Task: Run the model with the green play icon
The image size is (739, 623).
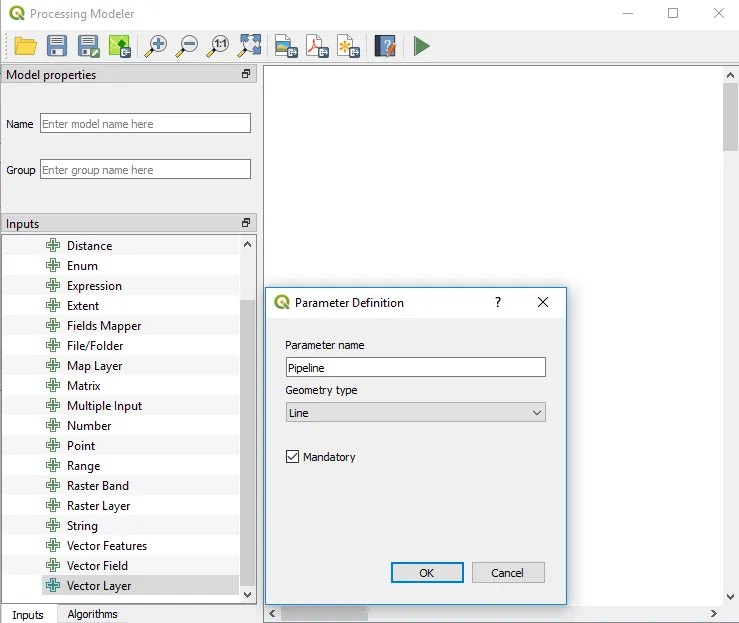Action: coord(422,46)
